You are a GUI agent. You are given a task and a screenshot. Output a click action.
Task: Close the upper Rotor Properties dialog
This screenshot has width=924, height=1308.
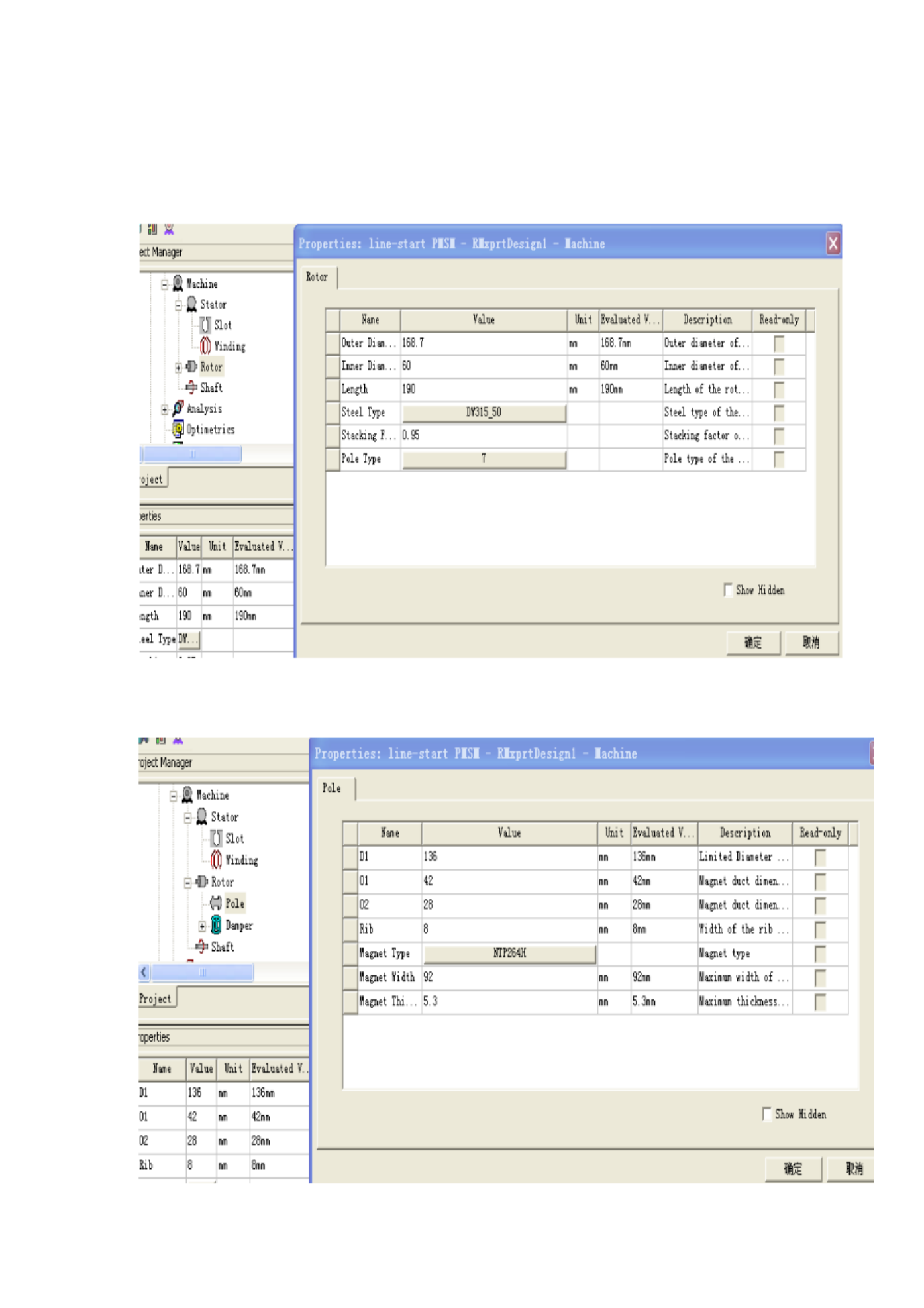click(833, 243)
